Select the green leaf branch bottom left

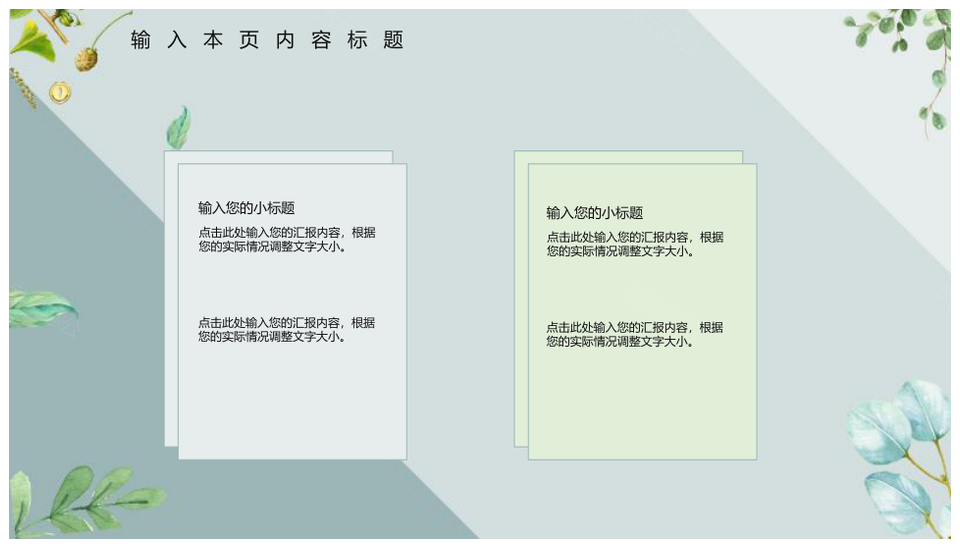click(x=86, y=499)
